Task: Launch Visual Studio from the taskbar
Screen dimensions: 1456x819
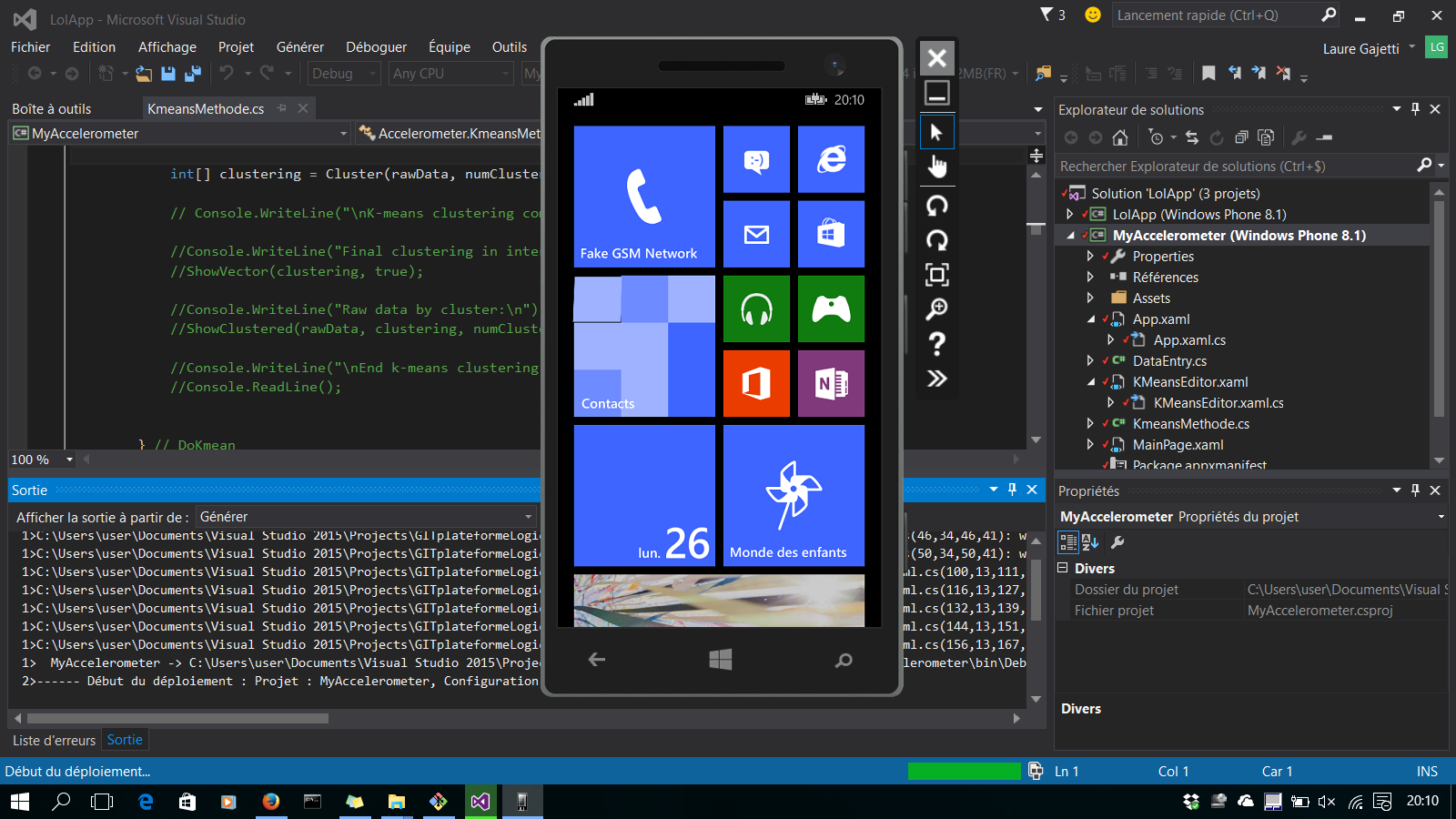Action: click(x=480, y=802)
